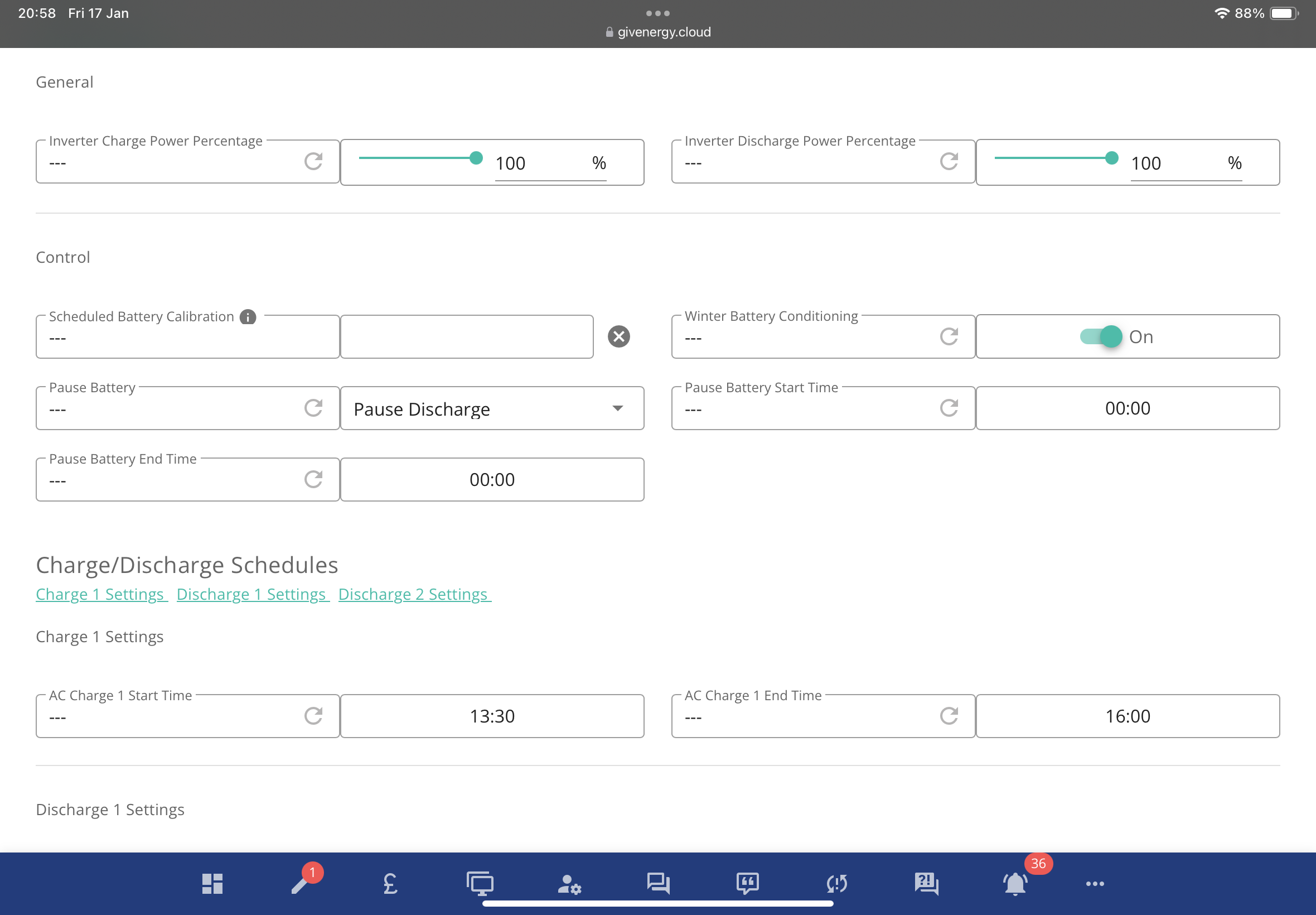
Task: Refresh the Inverter Charge Power Percentage value
Action: [313, 162]
